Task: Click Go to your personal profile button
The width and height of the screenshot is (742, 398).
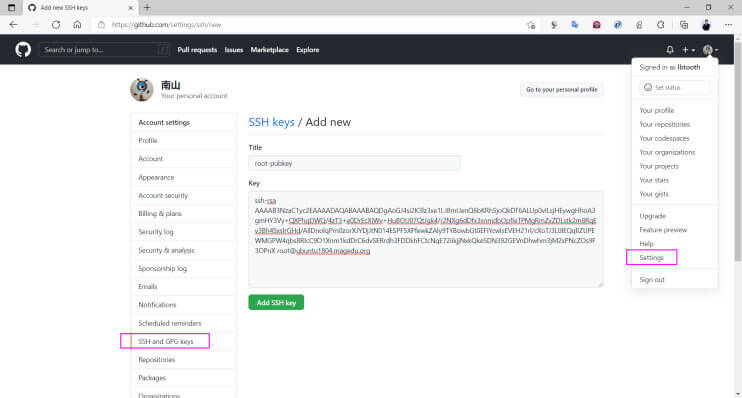Action: point(561,89)
